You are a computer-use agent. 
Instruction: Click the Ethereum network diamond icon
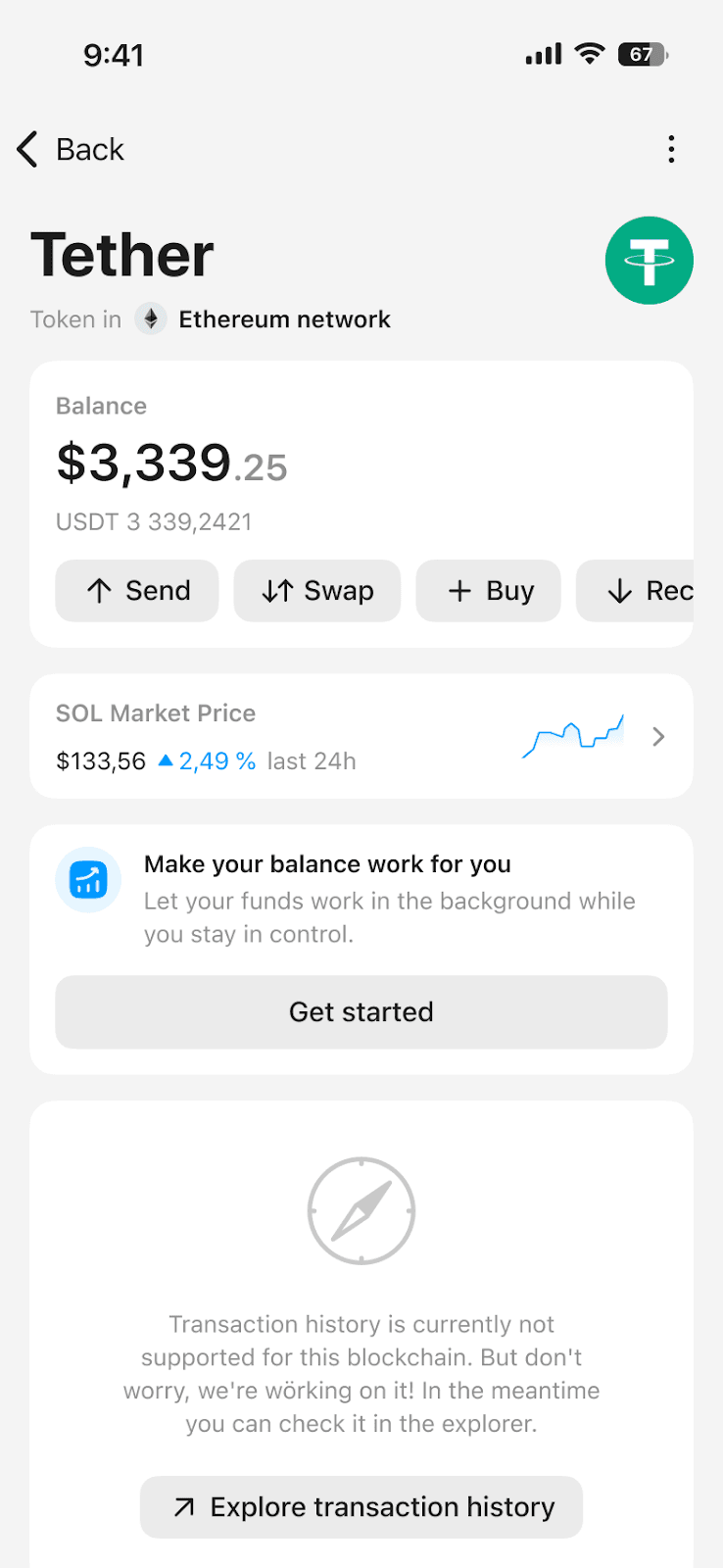pos(151,319)
